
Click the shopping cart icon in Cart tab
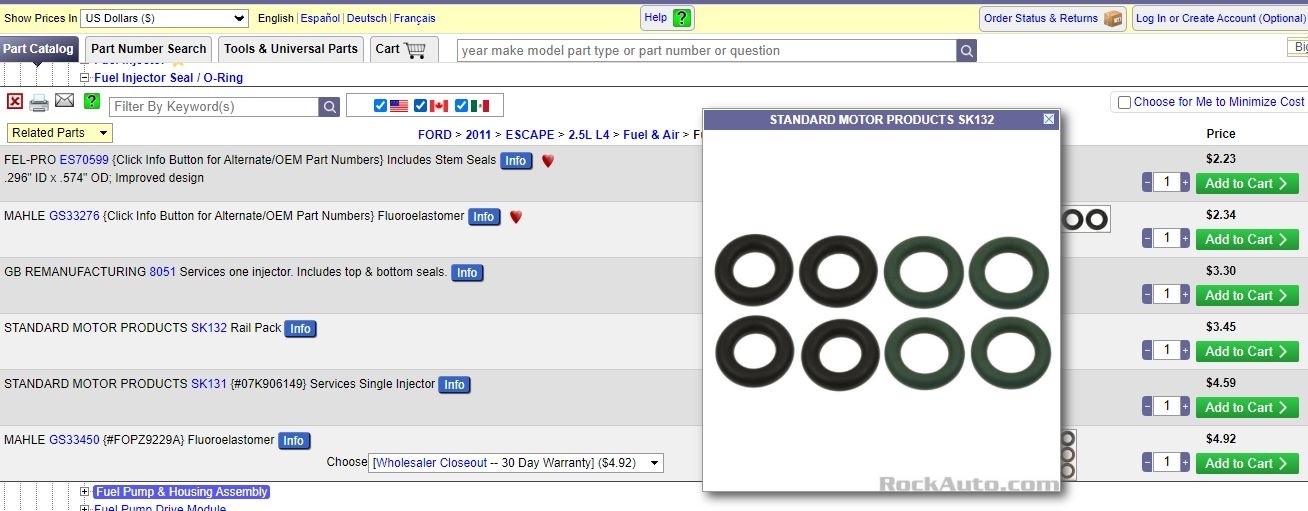tap(416, 49)
